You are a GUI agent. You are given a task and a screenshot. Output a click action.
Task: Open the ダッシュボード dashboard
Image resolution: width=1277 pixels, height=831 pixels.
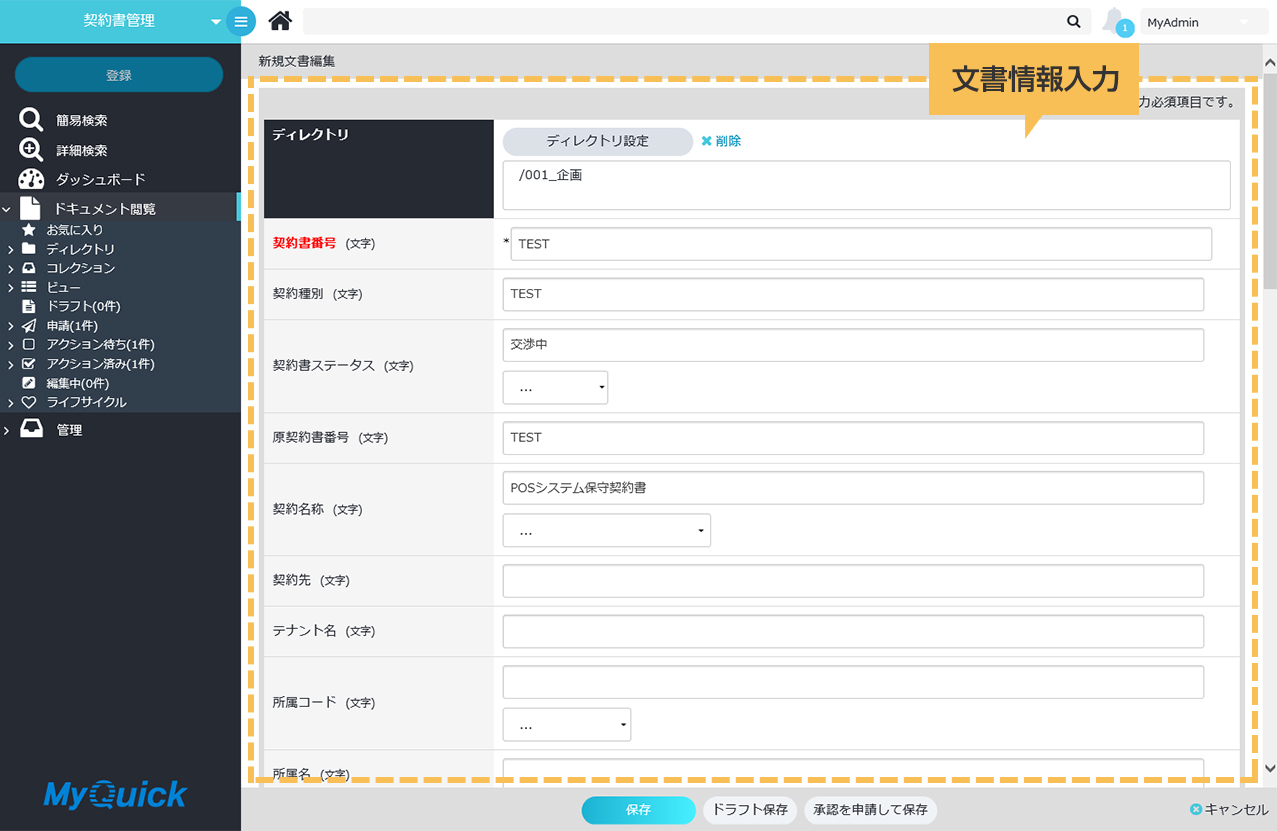(x=99, y=179)
